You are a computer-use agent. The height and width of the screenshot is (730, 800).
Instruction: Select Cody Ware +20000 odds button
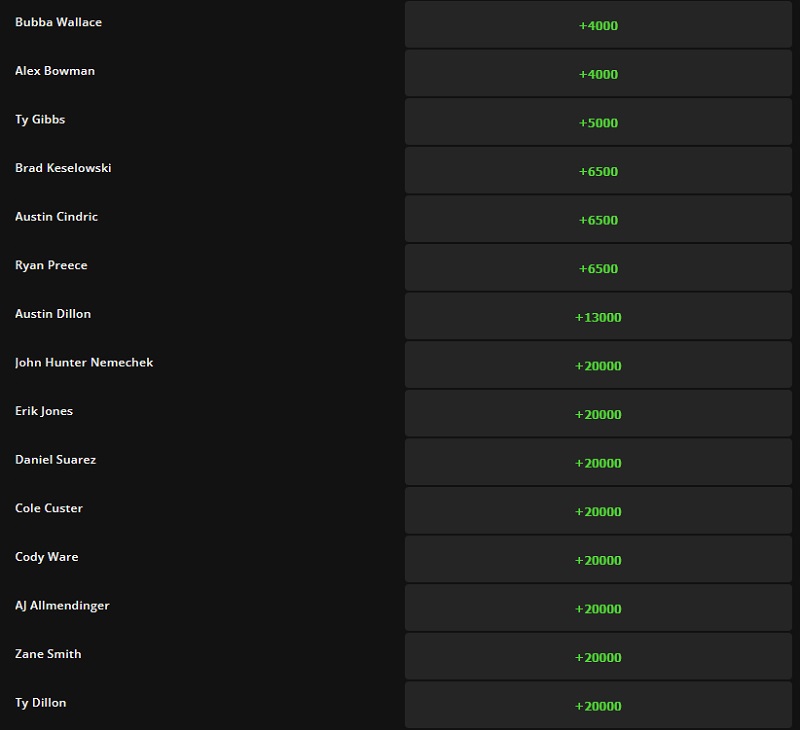[x=598, y=559]
